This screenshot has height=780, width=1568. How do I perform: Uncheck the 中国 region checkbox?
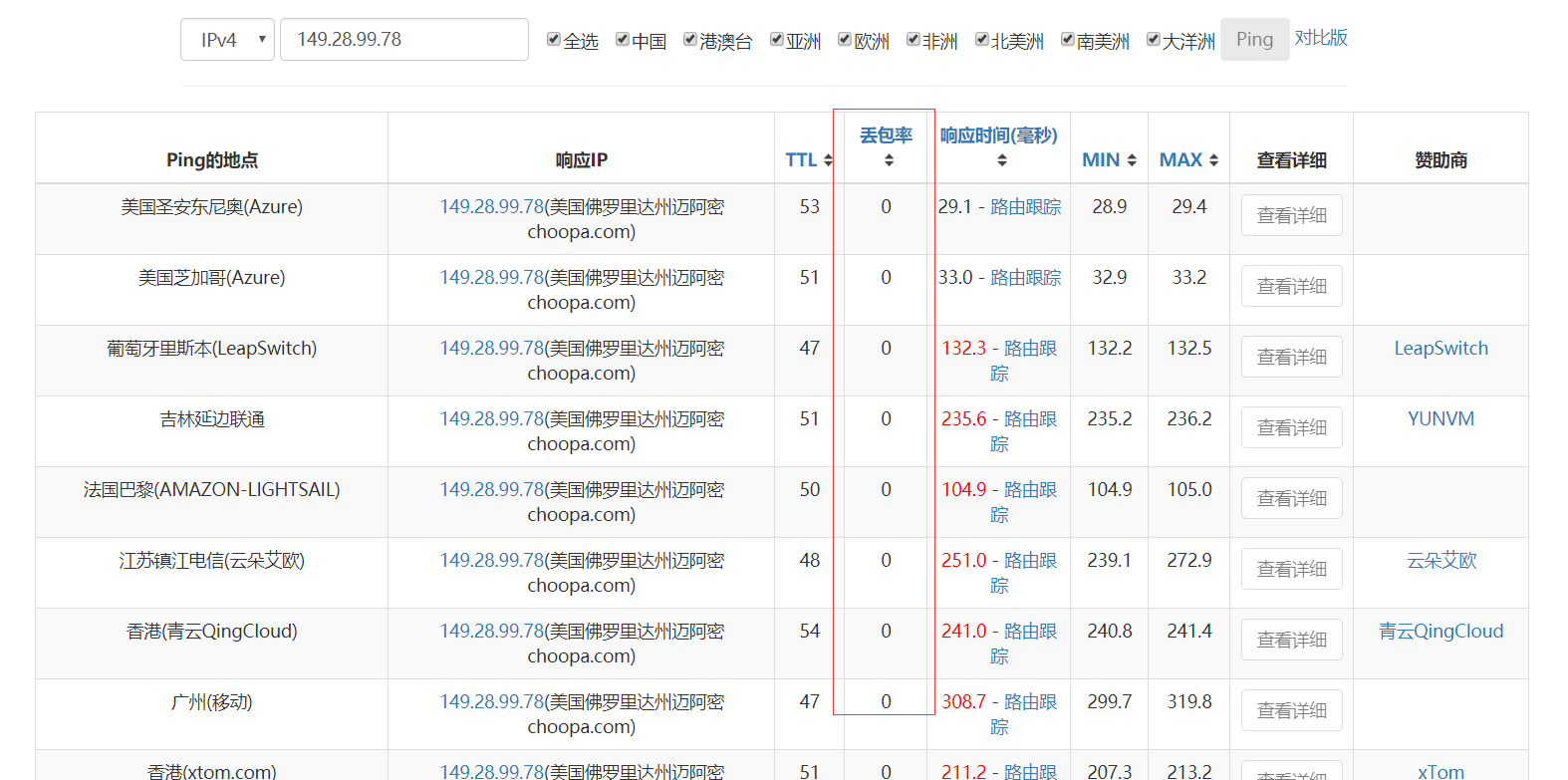pyautogui.click(x=623, y=40)
